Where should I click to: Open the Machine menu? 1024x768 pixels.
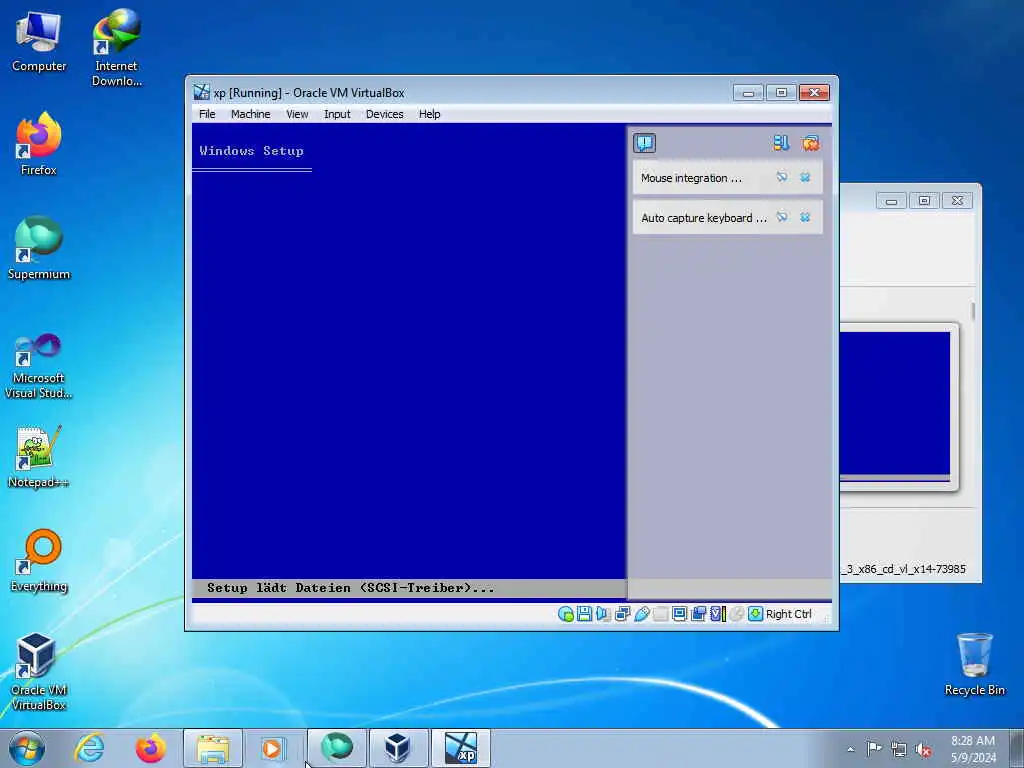point(250,114)
